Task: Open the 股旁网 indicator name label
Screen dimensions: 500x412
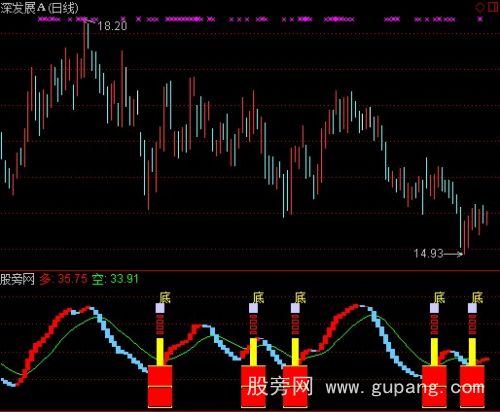Action: (x=17, y=279)
